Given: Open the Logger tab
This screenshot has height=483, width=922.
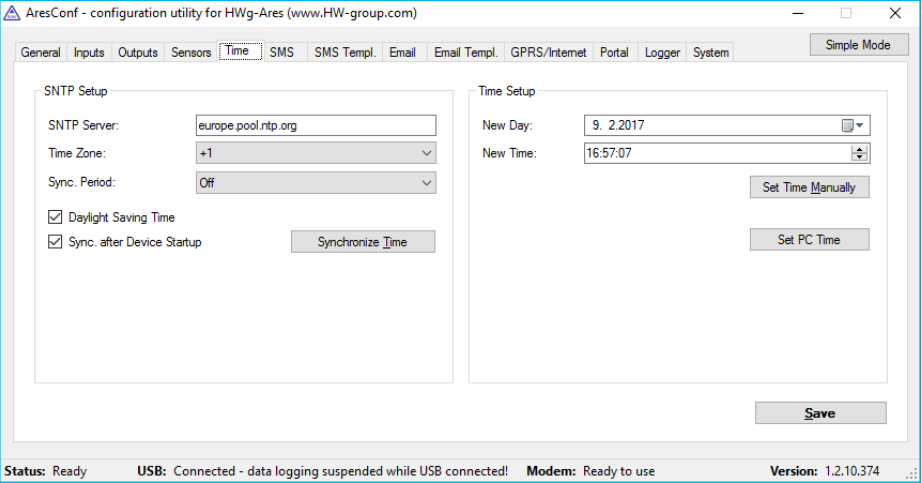Looking at the screenshot, I should point(662,53).
